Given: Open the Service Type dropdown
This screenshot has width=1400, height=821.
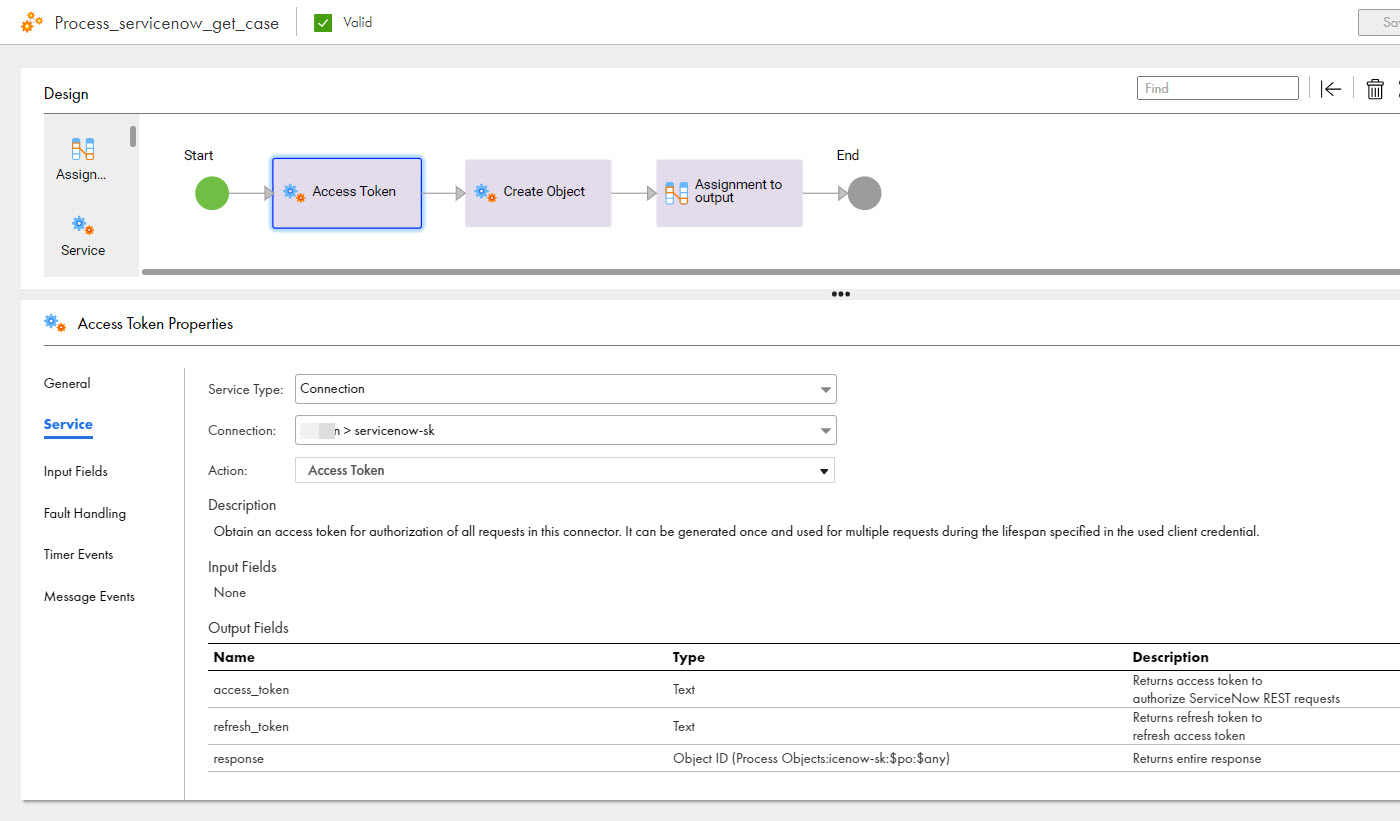Looking at the screenshot, I should click(x=566, y=389).
